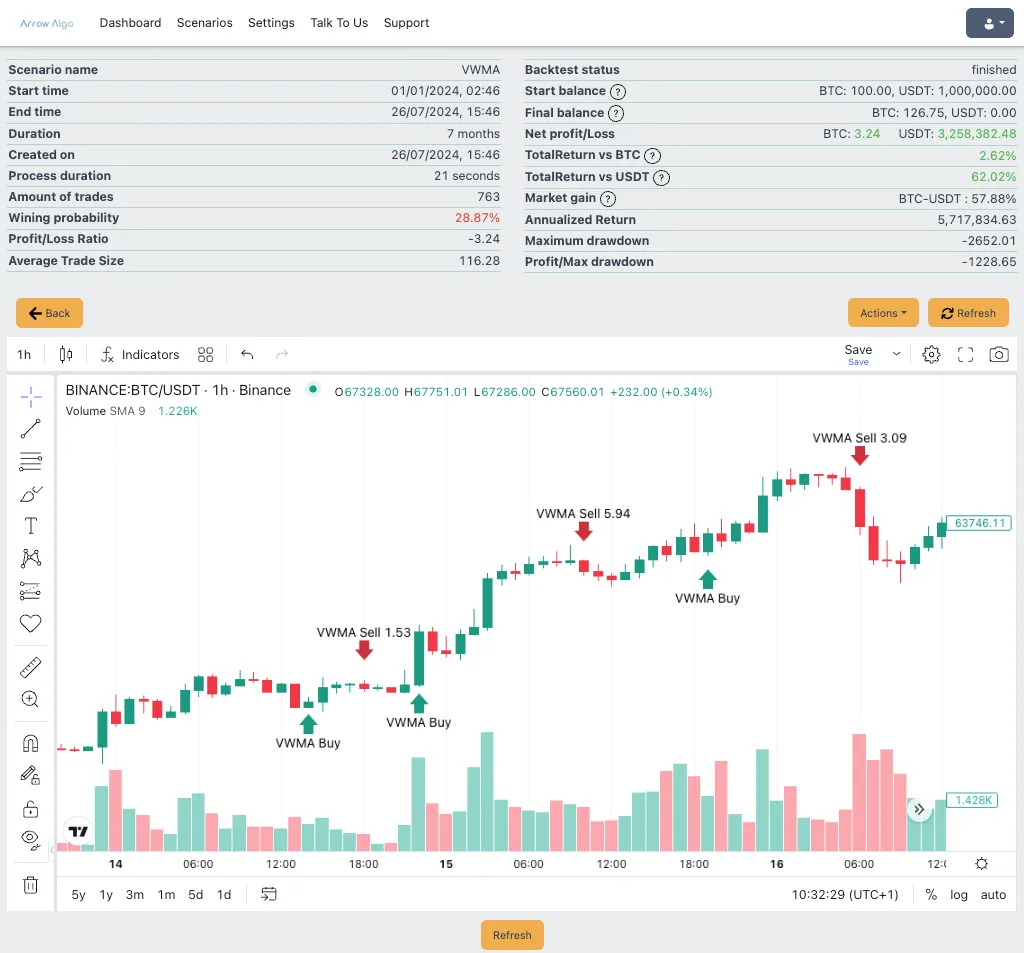
Task: Remove drawings with trash icon
Action: tap(30, 885)
